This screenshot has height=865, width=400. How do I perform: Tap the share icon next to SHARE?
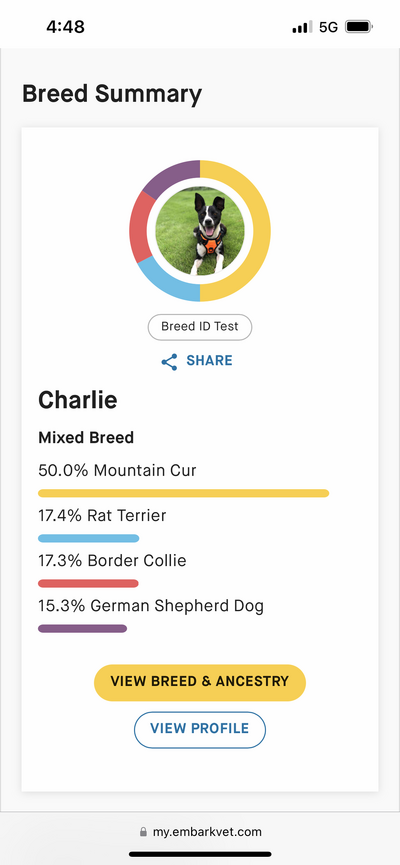tap(169, 362)
